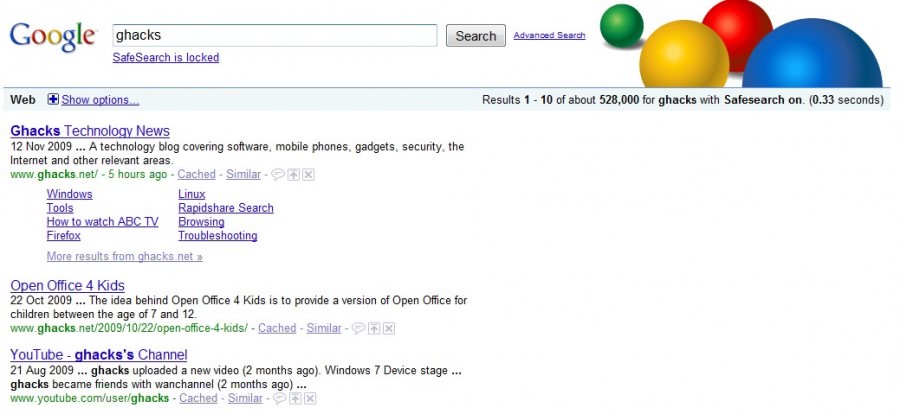
Task: Click the Google logo
Action: [x=52, y=37]
